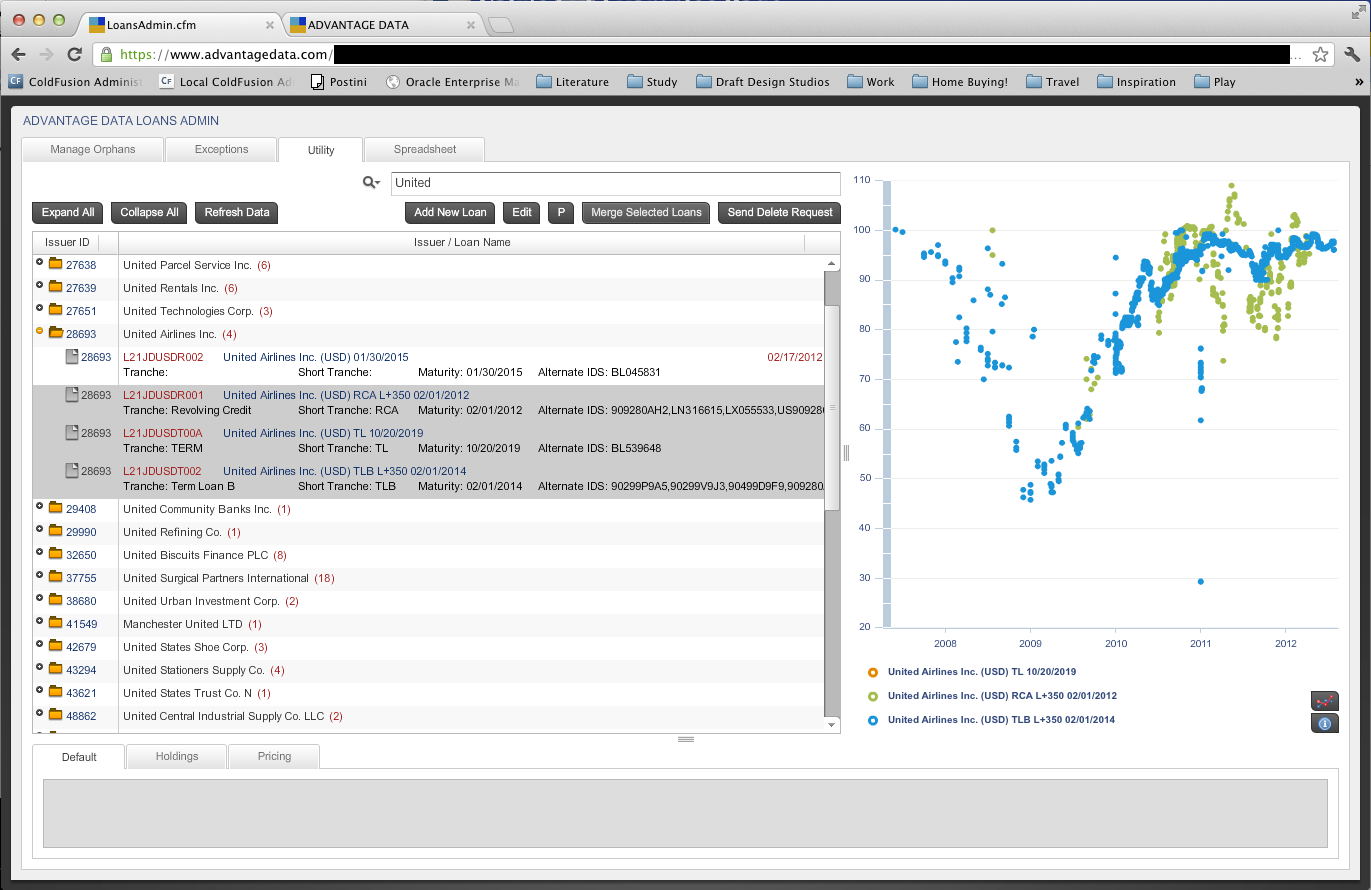1371x890 pixels.
Task: Expand United Biscuits Finance PLC node
Action: [40, 552]
